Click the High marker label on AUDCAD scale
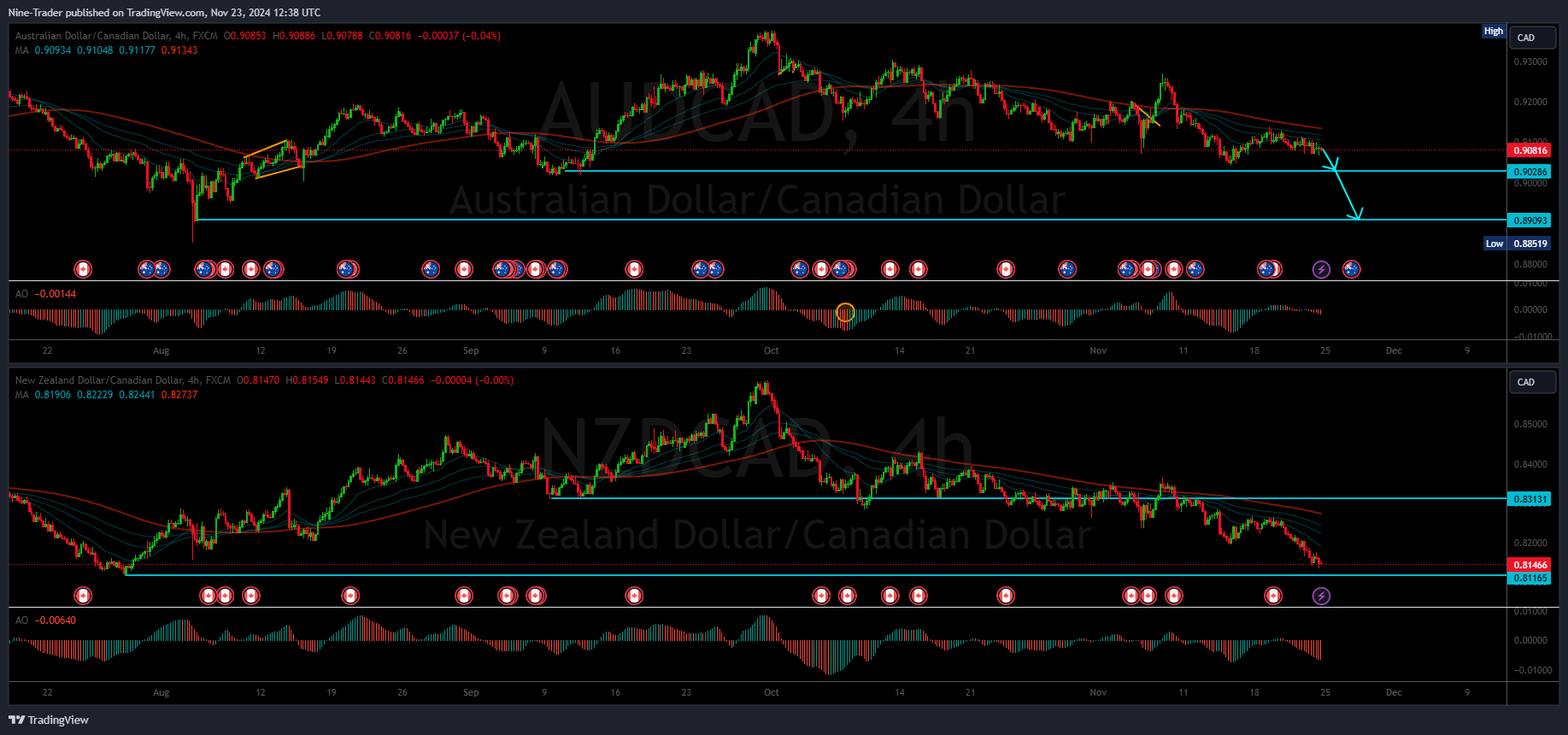Image resolution: width=1568 pixels, height=735 pixels. tap(1494, 31)
